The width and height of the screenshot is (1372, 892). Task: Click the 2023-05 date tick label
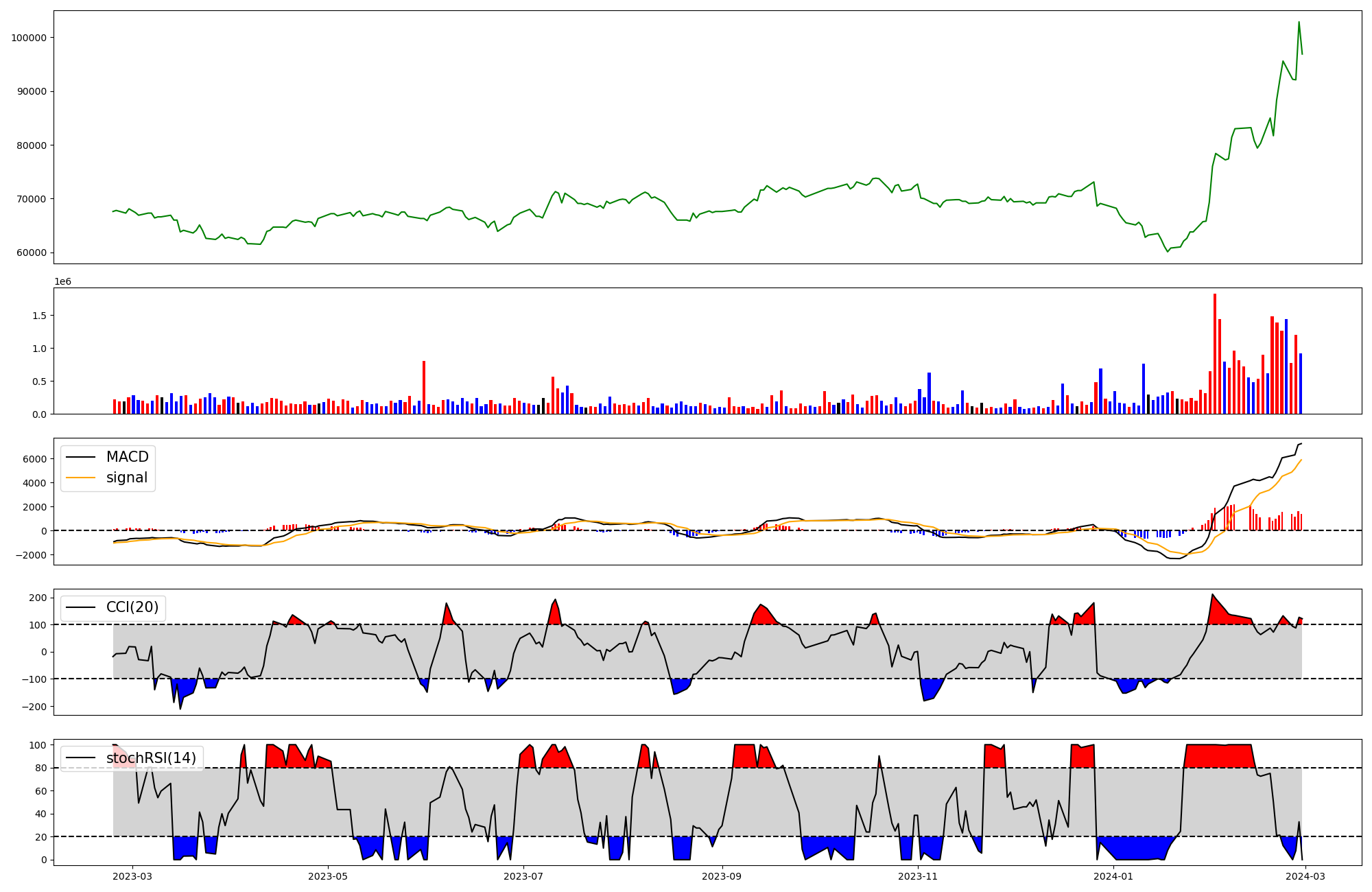click(x=328, y=876)
